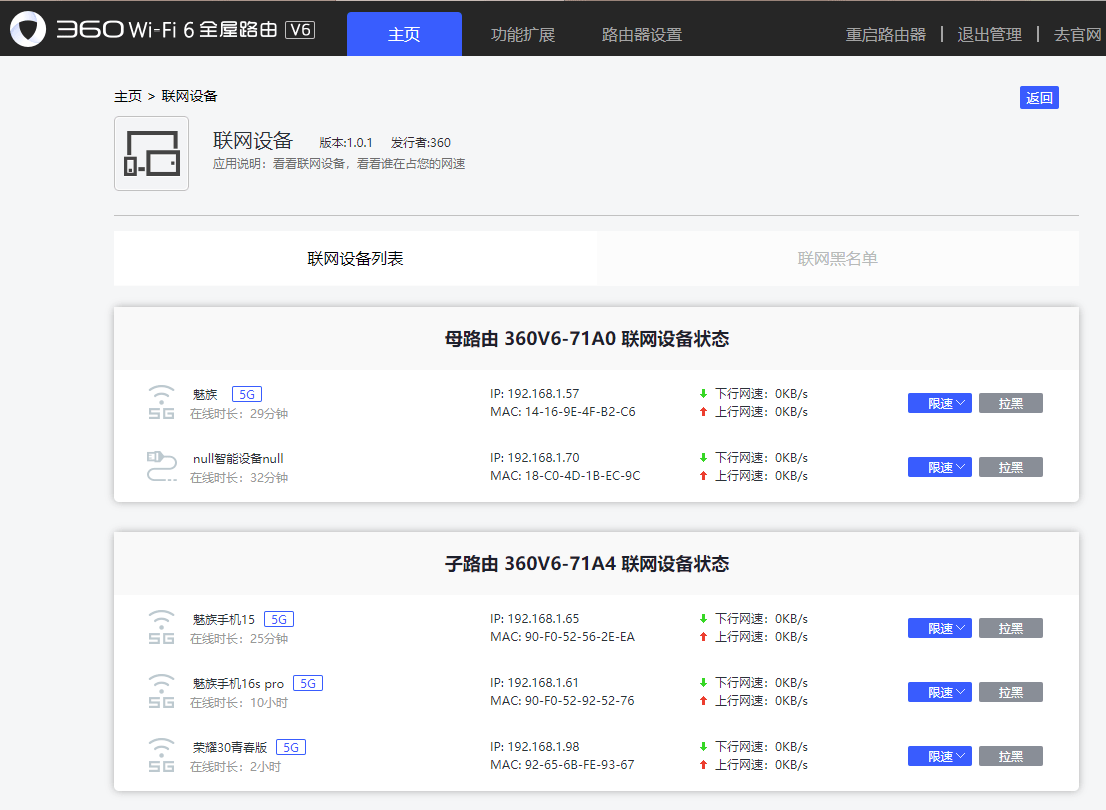Click the 母路由 360V6-71A0 section heading
The width and height of the screenshot is (1106, 810).
pos(587,339)
